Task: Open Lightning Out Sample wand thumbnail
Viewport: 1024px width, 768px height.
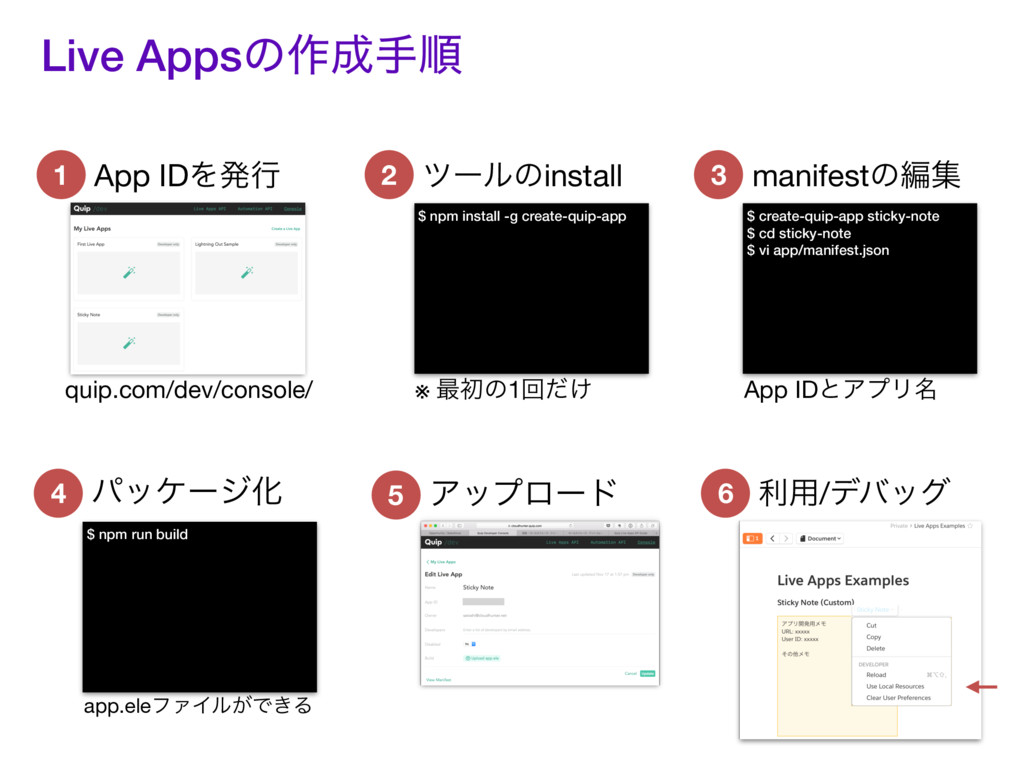Action: click(246, 272)
